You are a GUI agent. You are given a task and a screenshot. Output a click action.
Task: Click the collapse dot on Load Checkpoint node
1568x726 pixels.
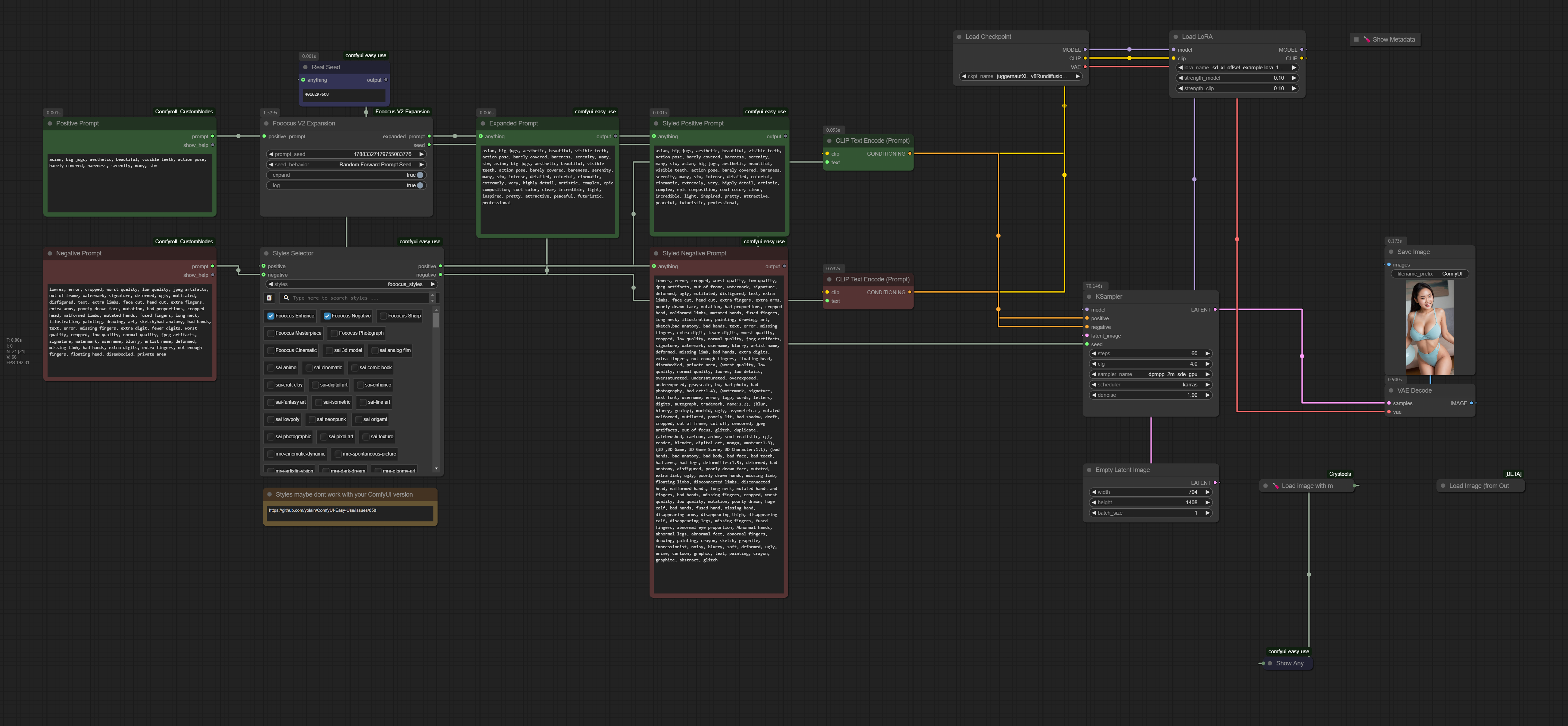click(959, 37)
